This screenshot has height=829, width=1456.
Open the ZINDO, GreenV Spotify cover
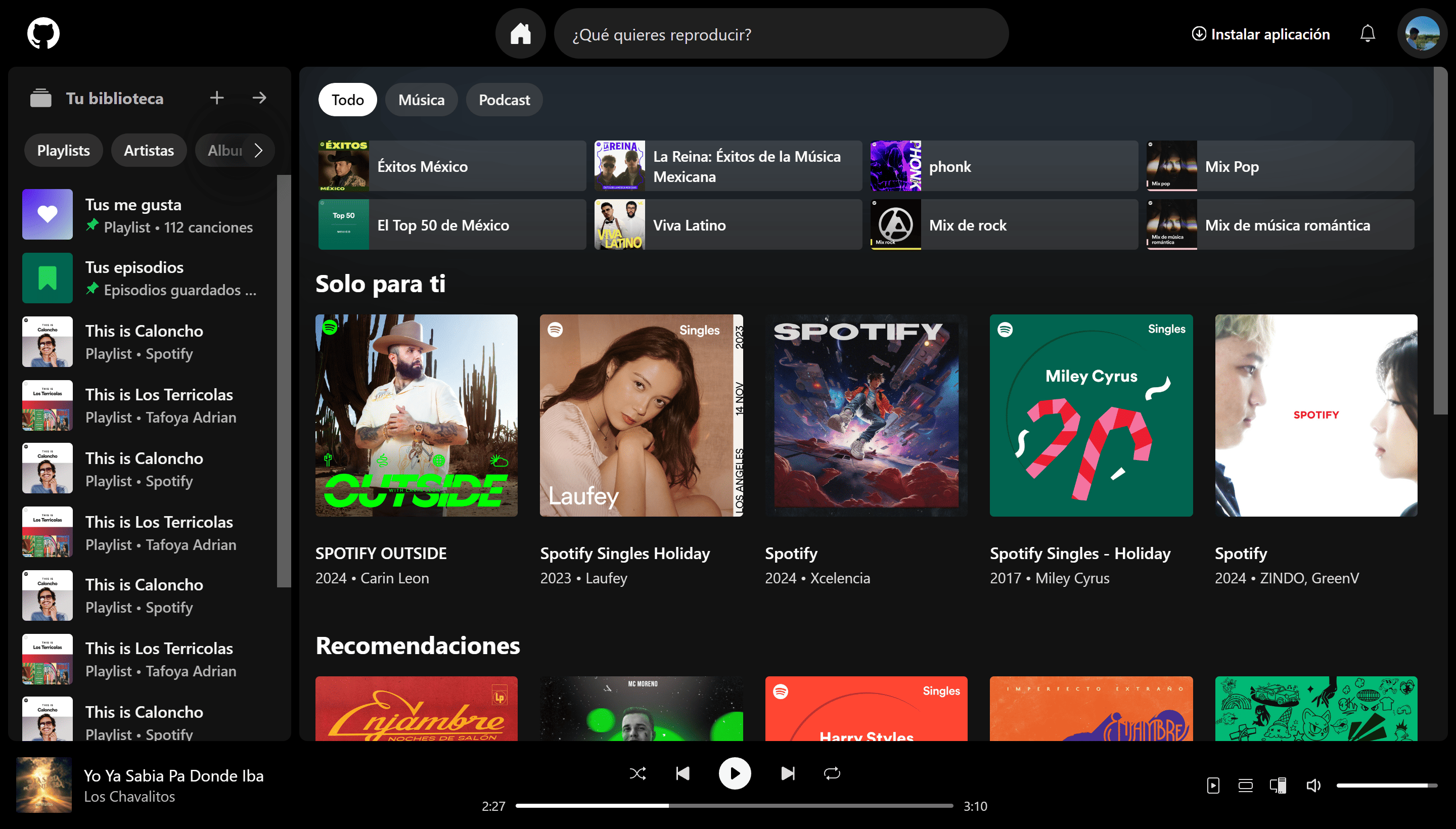point(1316,415)
